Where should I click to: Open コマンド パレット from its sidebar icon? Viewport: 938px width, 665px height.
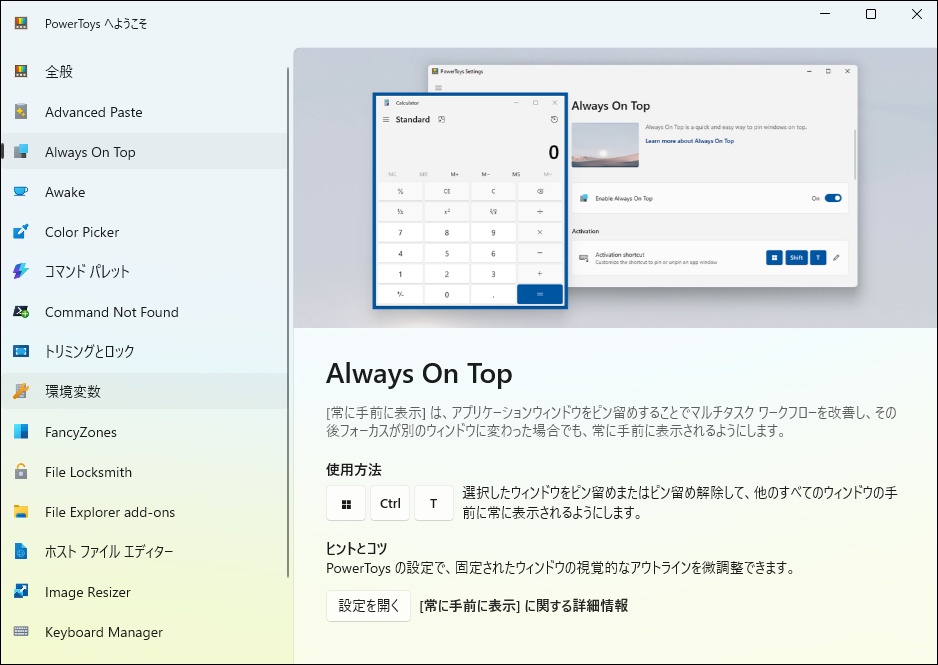(22, 272)
